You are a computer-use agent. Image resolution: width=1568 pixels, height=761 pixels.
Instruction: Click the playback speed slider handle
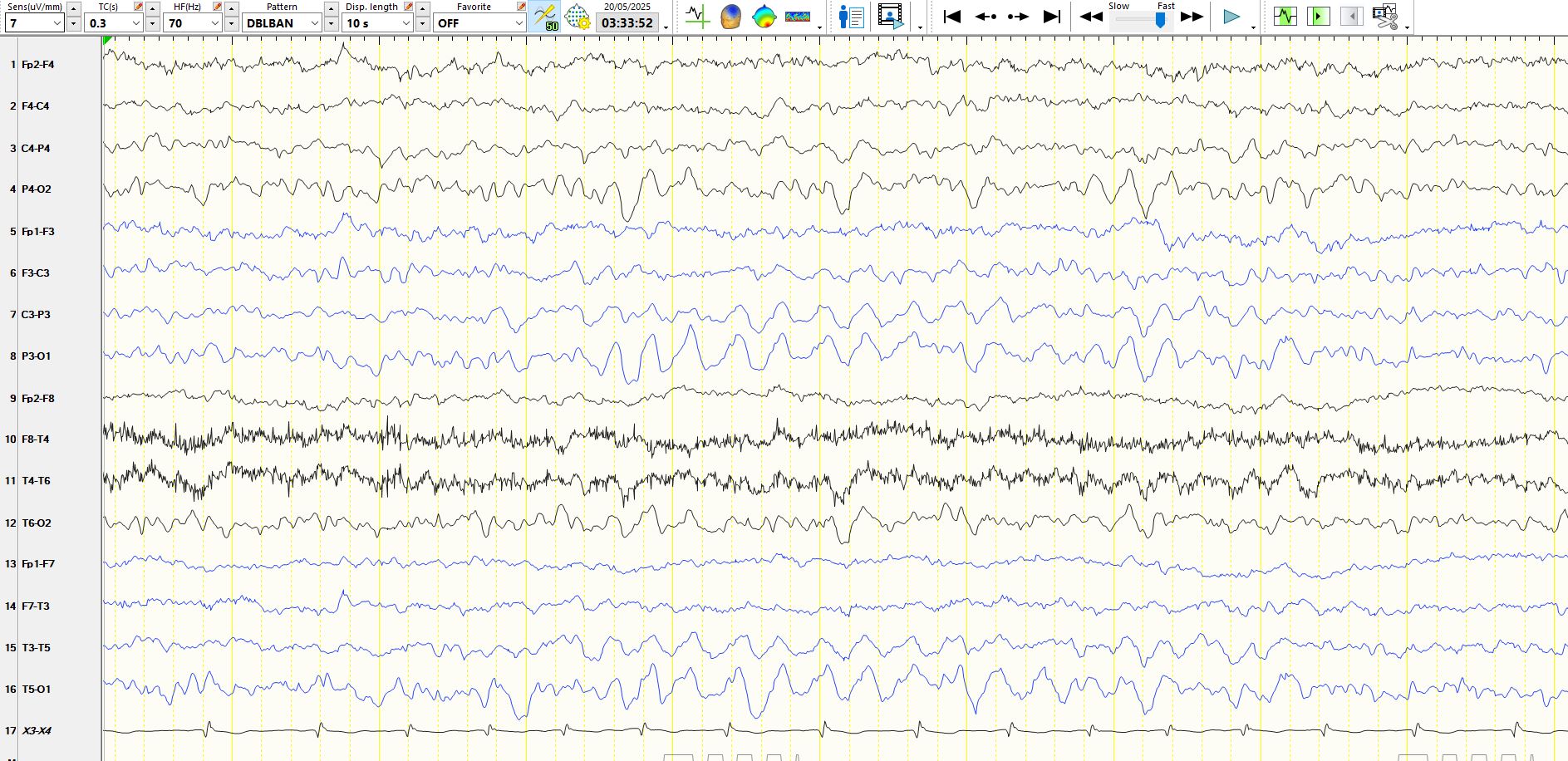coord(1160,21)
